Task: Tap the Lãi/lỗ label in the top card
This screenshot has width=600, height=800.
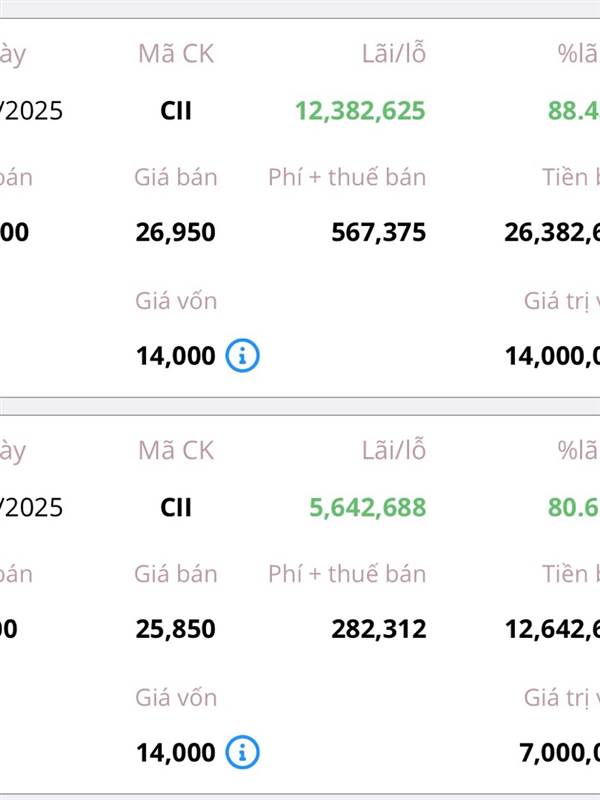Action: (x=393, y=54)
